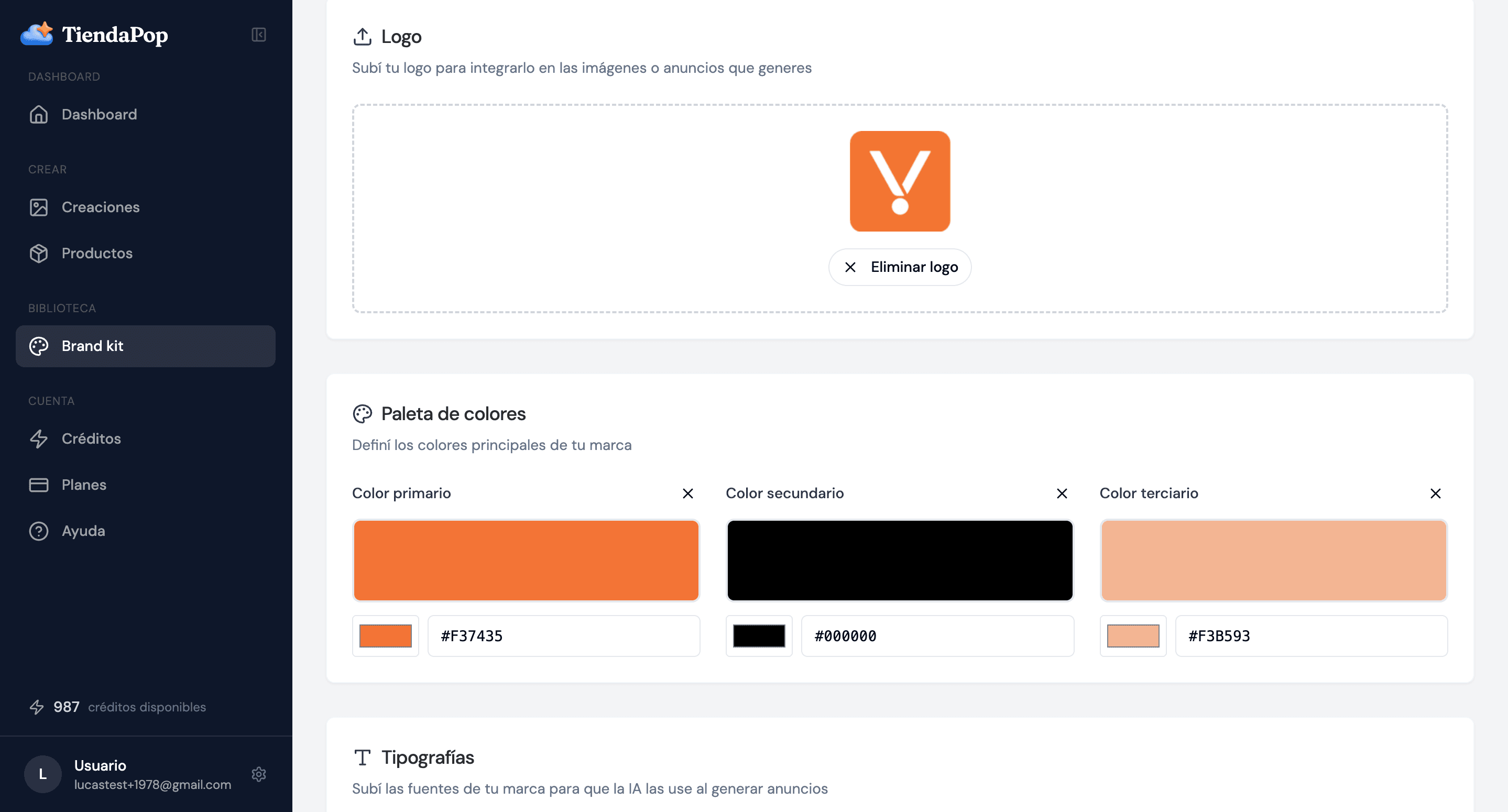Go to Creaciones section
Screen dimensions: 1508x812
(100, 207)
